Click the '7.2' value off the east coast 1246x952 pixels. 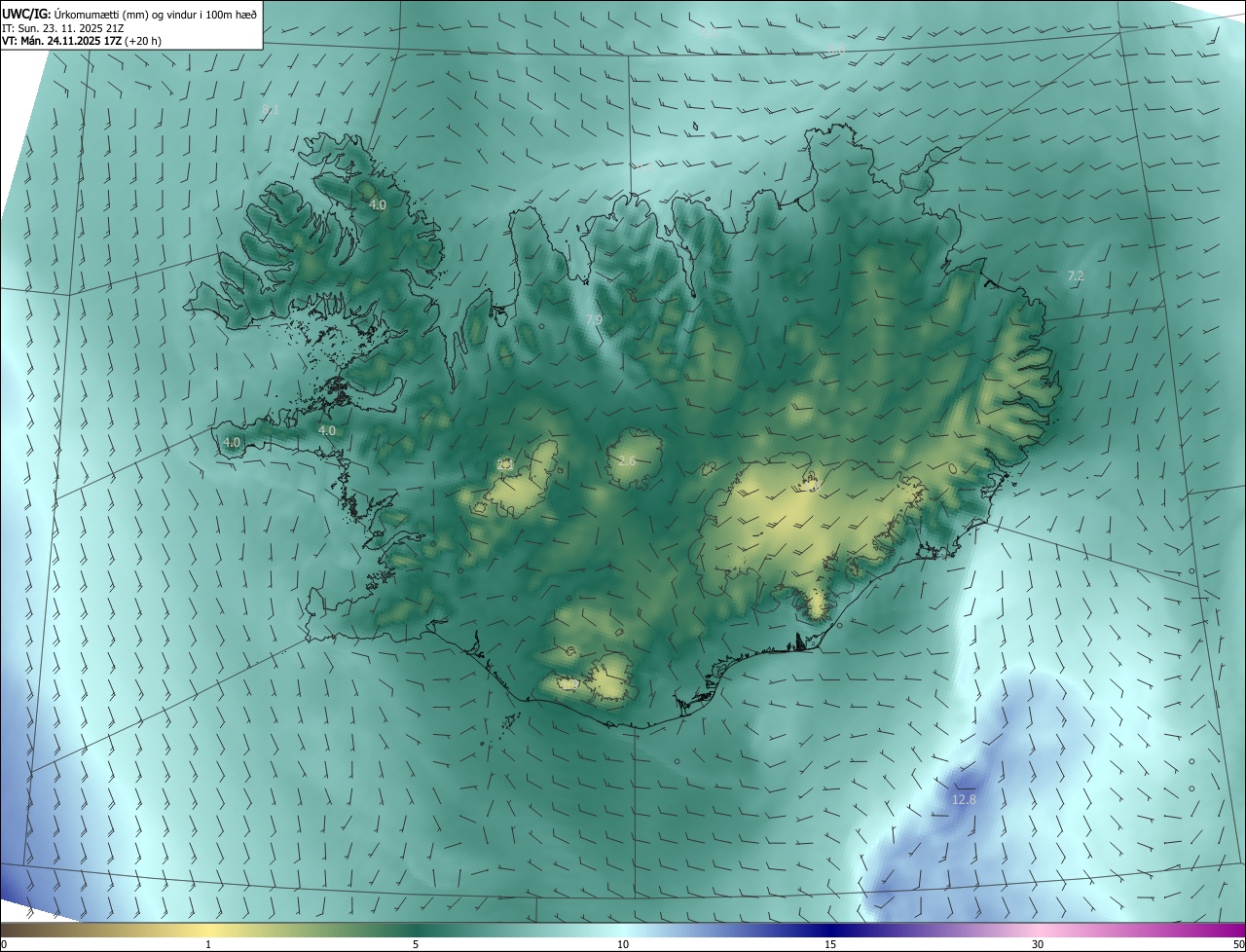(x=1076, y=276)
